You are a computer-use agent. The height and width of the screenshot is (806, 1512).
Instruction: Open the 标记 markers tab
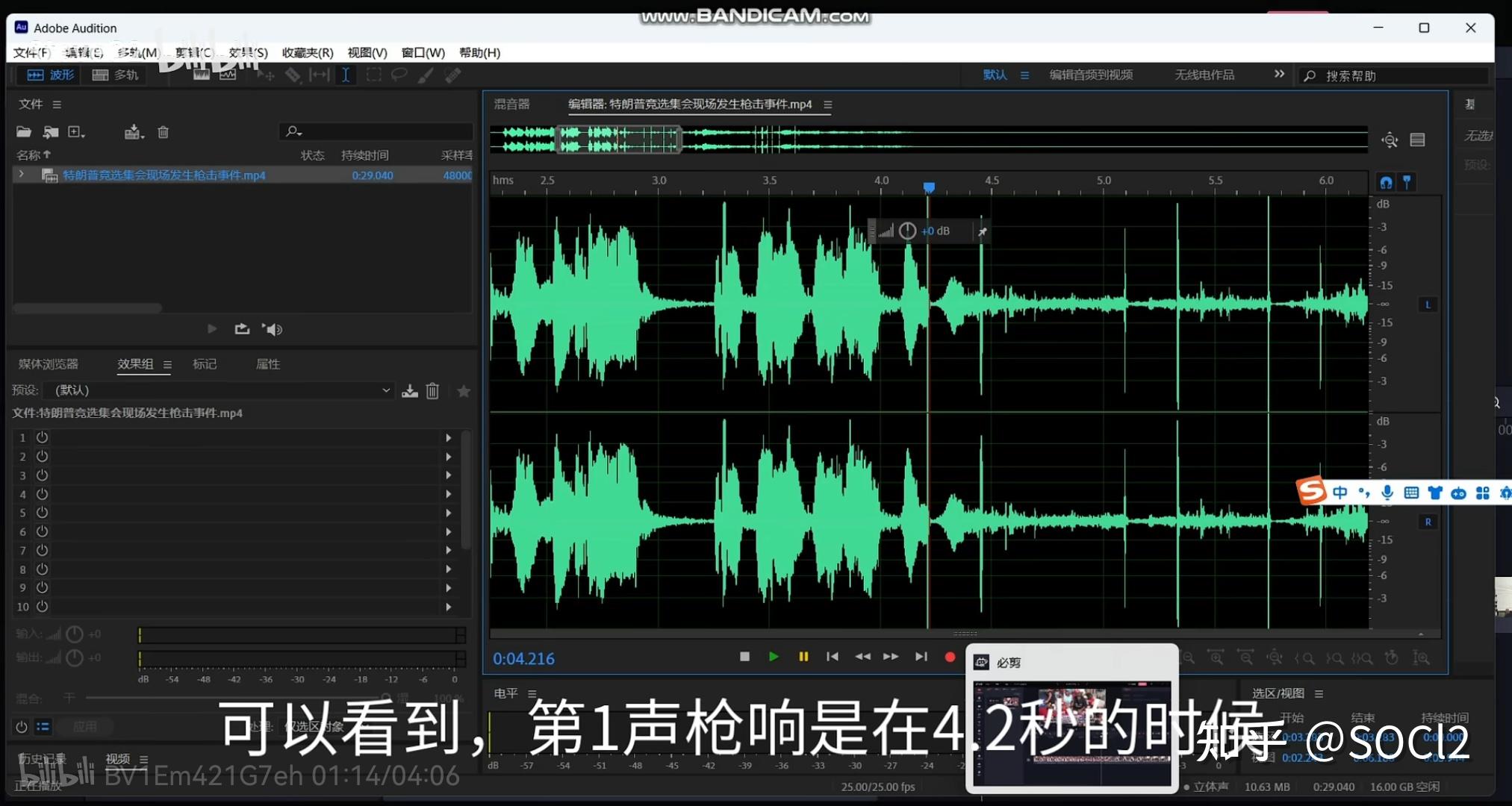[x=205, y=364]
